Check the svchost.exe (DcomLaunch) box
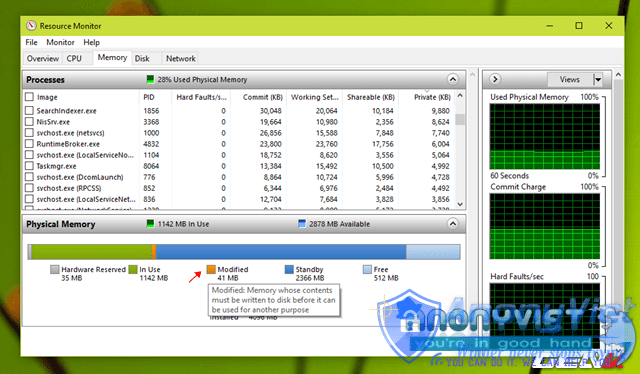640x374 pixels. click(x=29, y=177)
